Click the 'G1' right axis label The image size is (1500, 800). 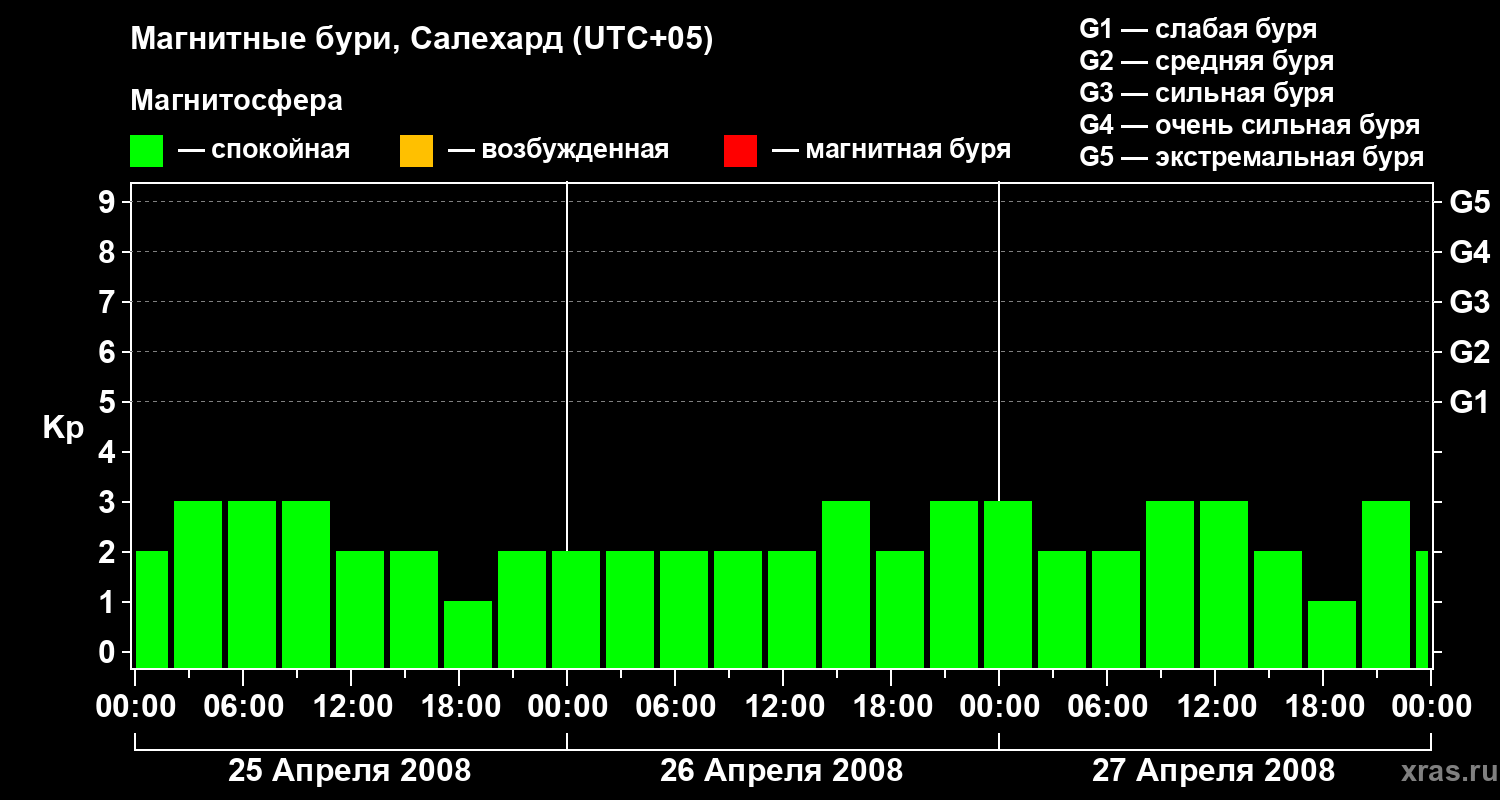pos(1469,402)
